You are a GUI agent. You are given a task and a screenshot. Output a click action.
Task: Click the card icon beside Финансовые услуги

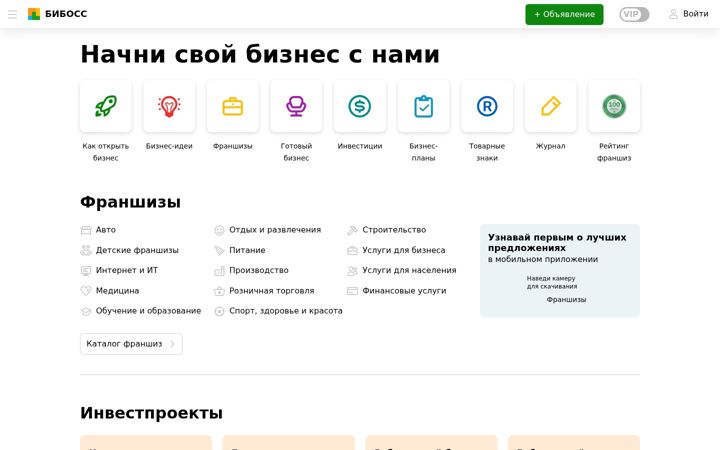pyautogui.click(x=352, y=291)
